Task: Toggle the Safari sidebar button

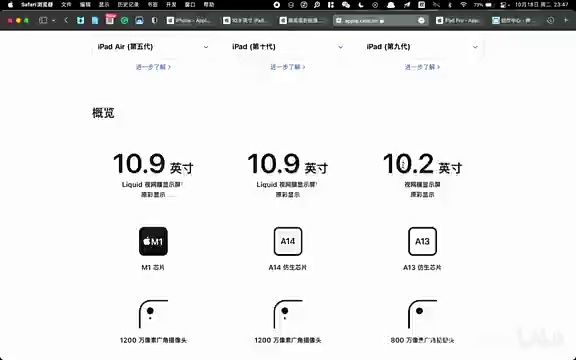Action: point(43,21)
